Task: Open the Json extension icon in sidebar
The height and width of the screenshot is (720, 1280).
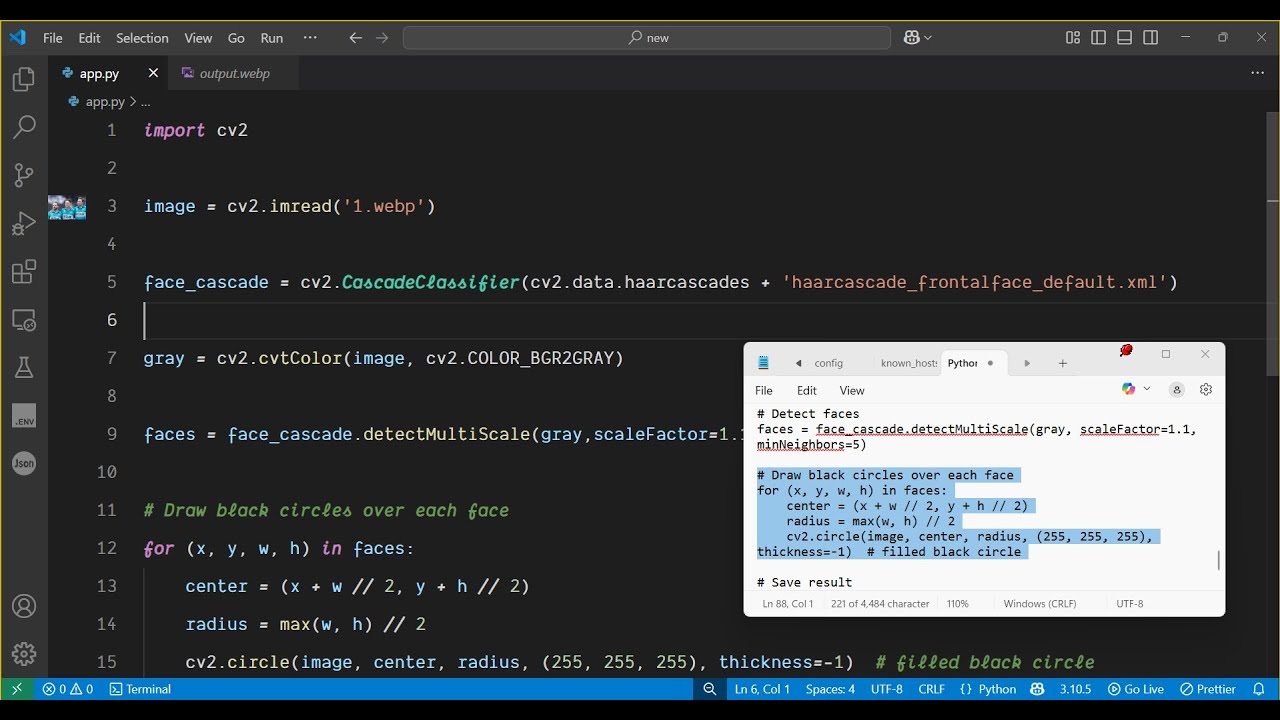Action: (x=24, y=464)
